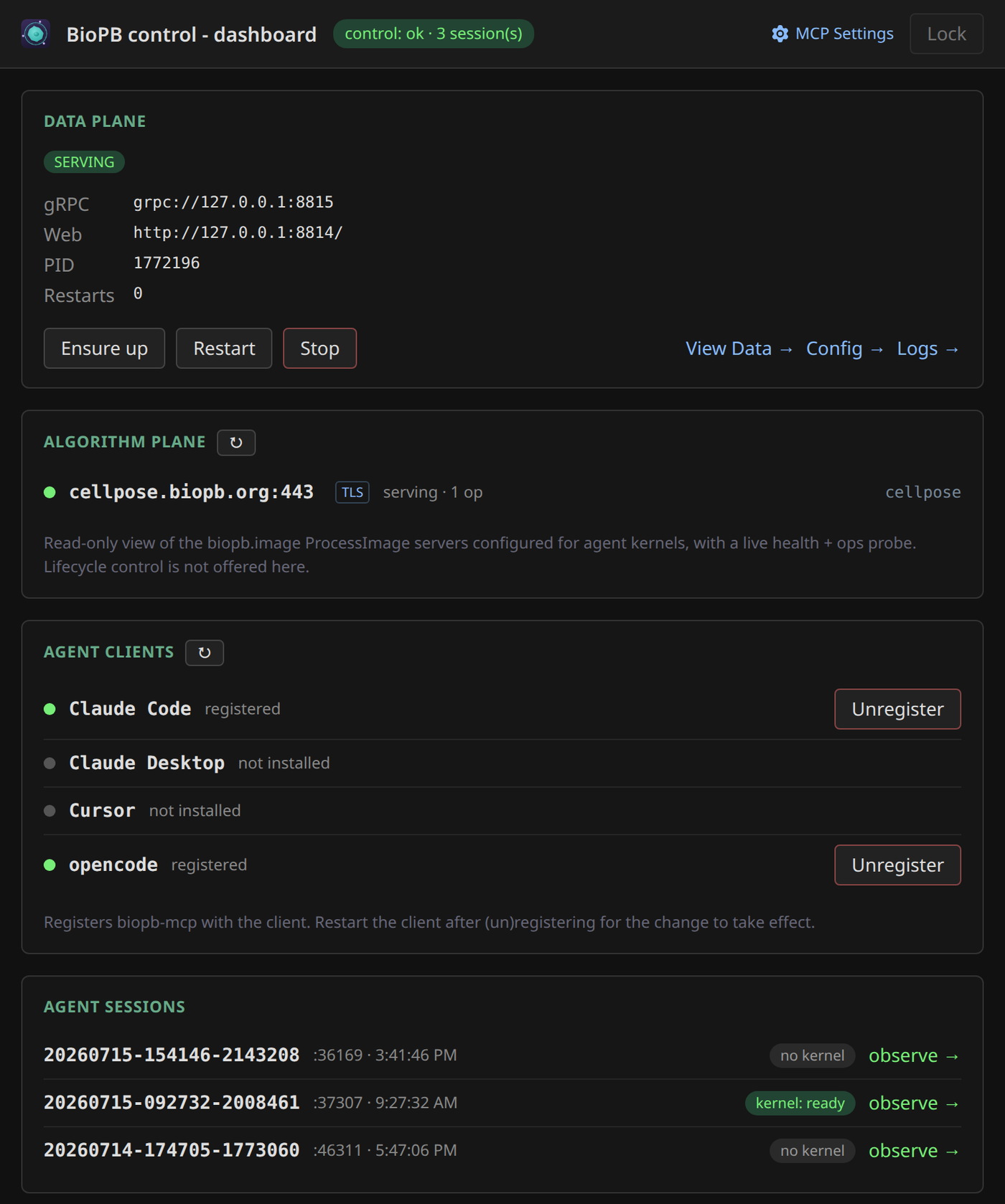
Task: Click the :37307 · 9:27:32 AM timestamp
Action: pyautogui.click(x=385, y=1103)
